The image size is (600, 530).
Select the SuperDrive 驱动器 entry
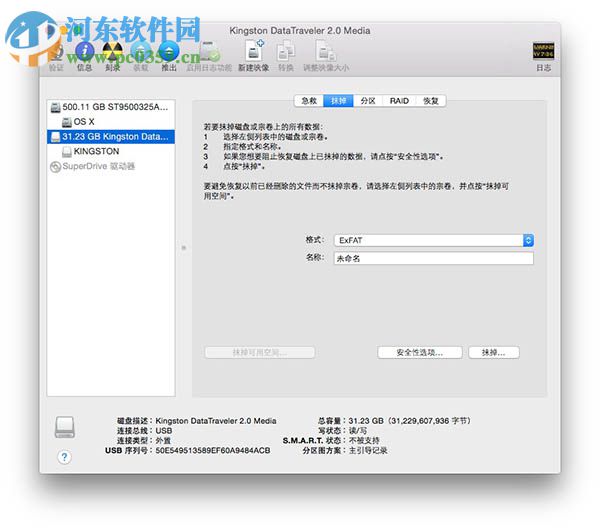coord(111,166)
